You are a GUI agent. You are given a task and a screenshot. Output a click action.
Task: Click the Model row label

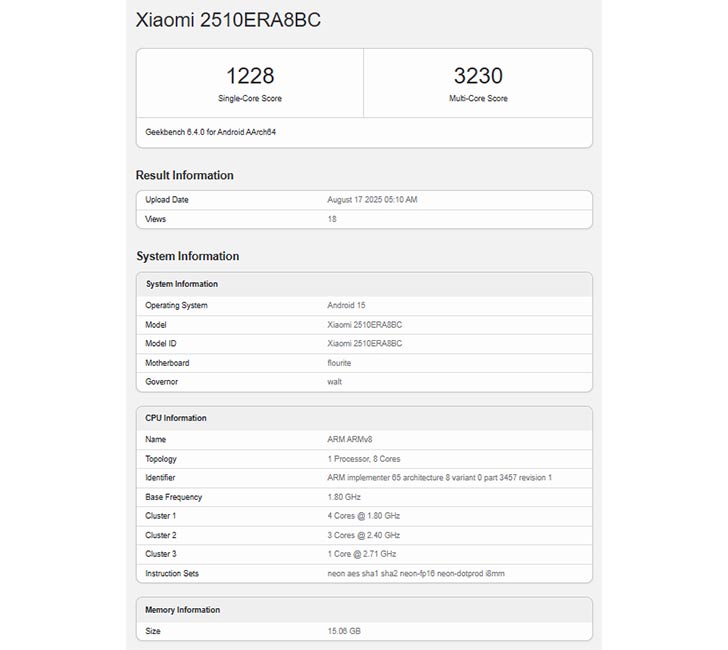[156, 325]
